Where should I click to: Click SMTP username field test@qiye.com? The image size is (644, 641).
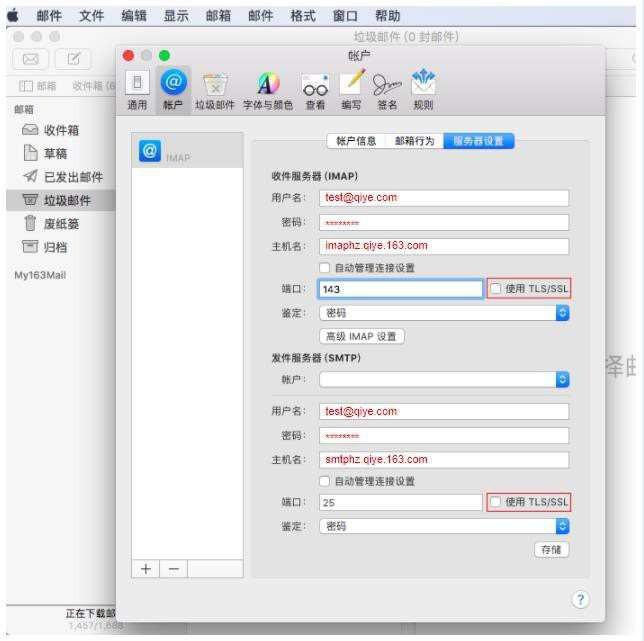pos(444,411)
